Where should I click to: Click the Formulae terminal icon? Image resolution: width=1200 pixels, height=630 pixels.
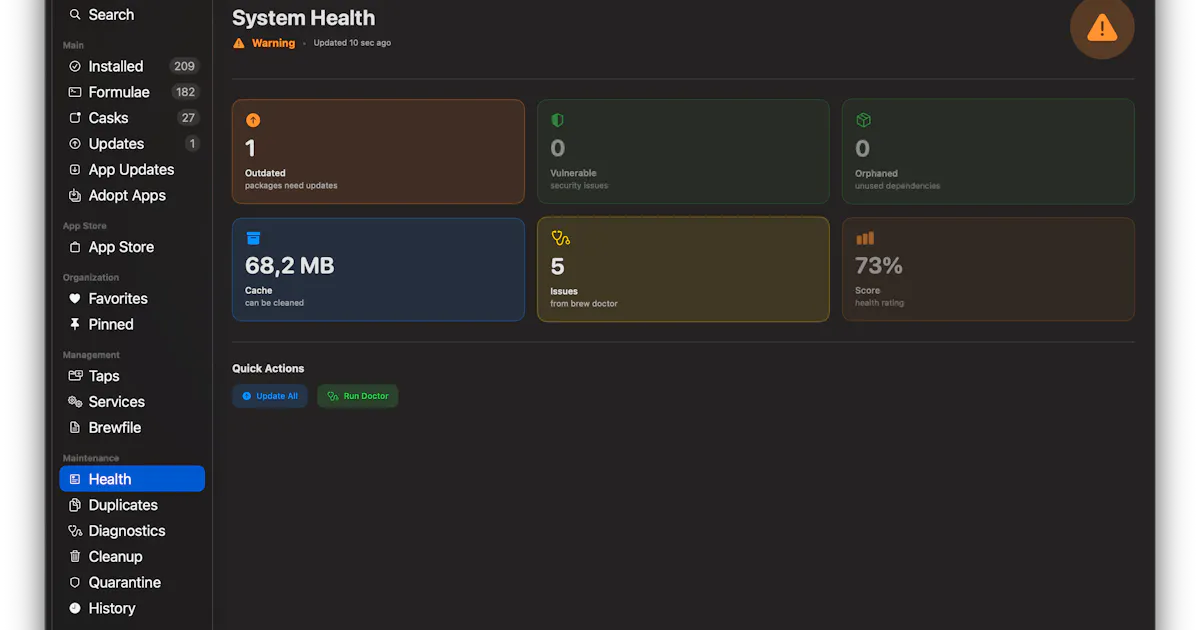[75, 92]
